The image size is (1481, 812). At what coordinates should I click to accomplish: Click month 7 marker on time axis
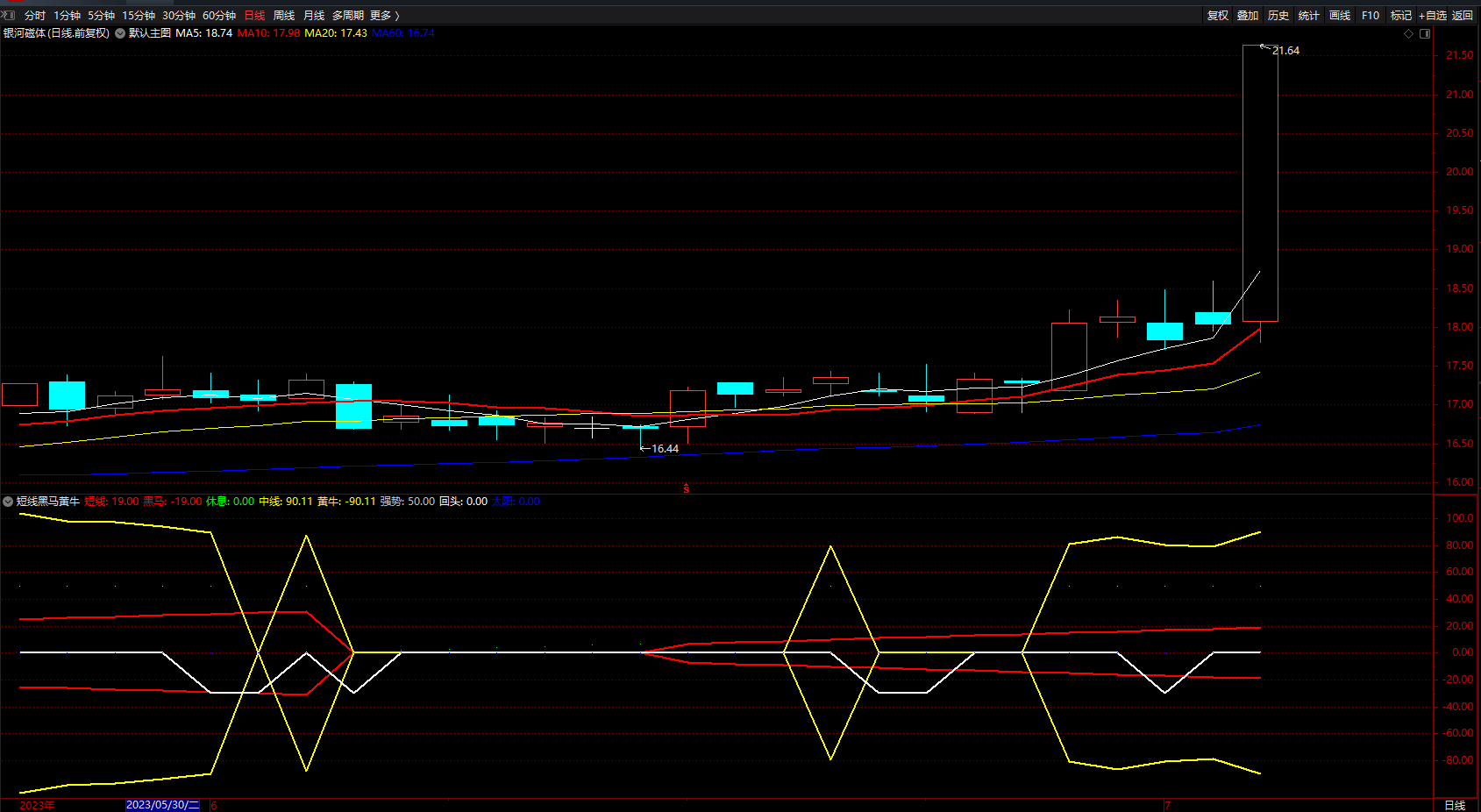[x=1168, y=805]
